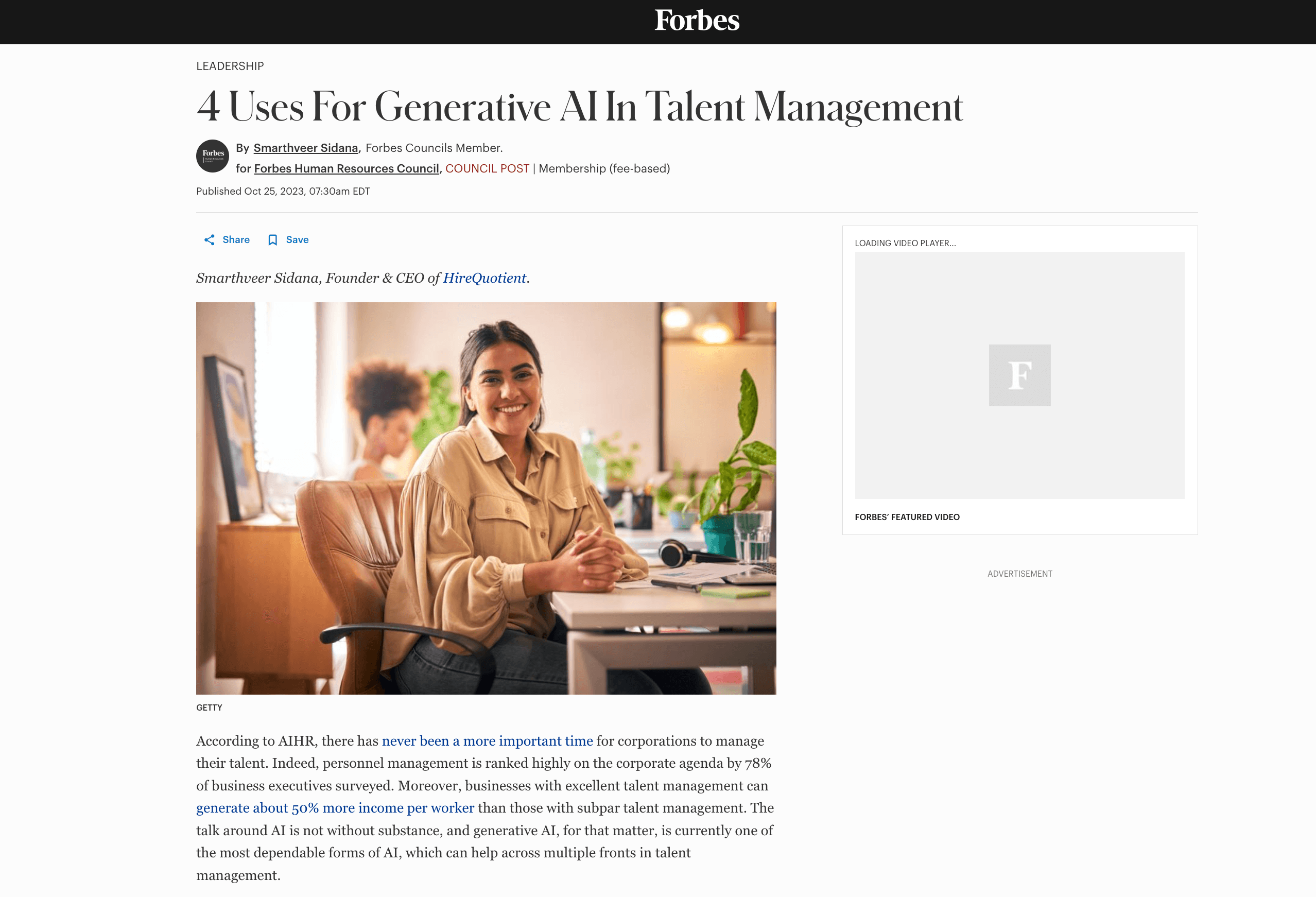Click the Membership (fee-based) text

click(603, 168)
